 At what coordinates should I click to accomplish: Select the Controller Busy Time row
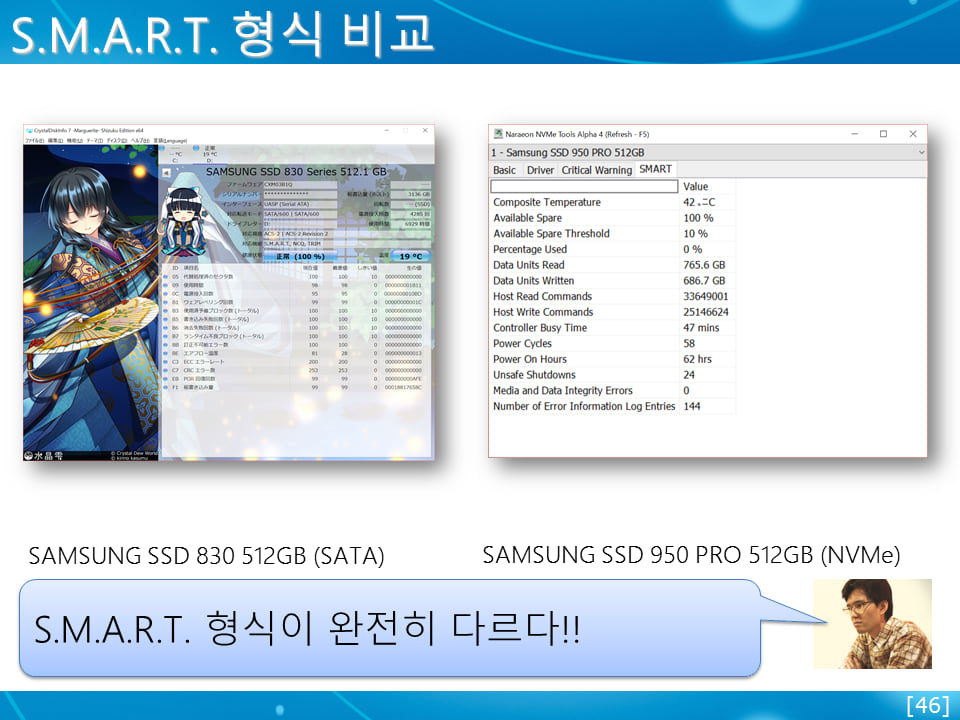pos(613,328)
